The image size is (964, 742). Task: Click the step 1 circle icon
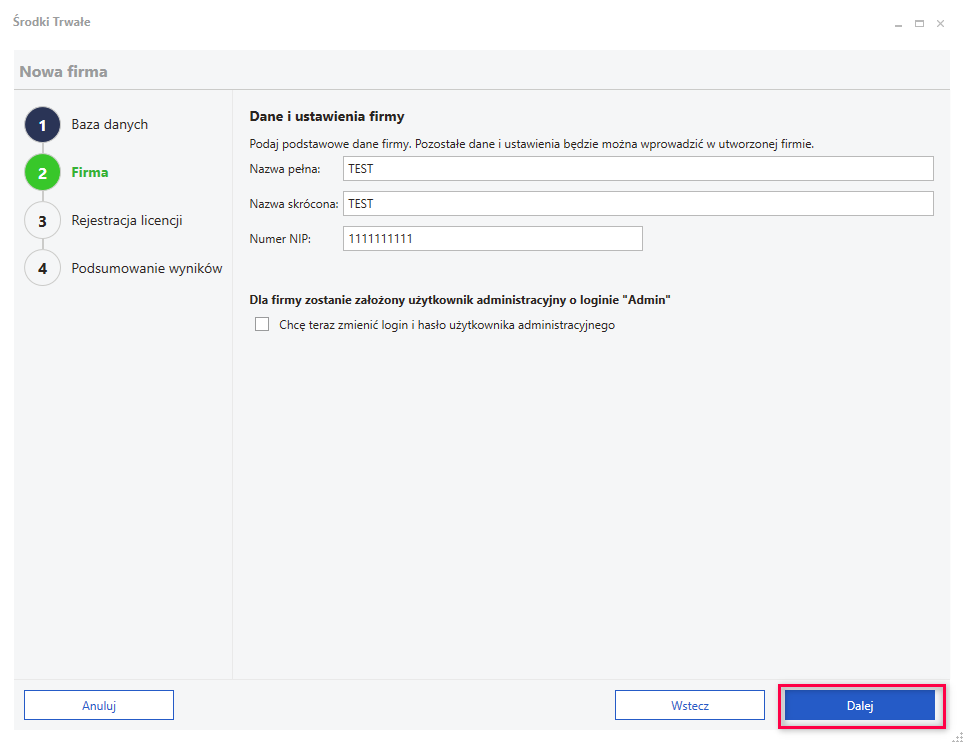point(42,125)
